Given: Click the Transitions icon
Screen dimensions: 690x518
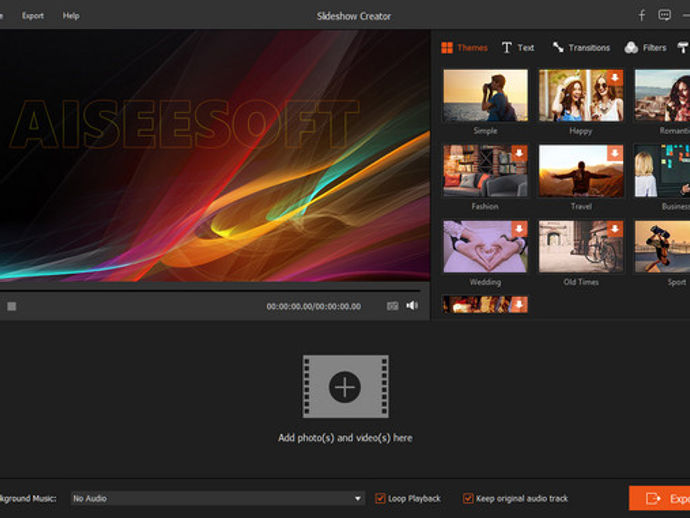Looking at the screenshot, I should click(x=558, y=47).
